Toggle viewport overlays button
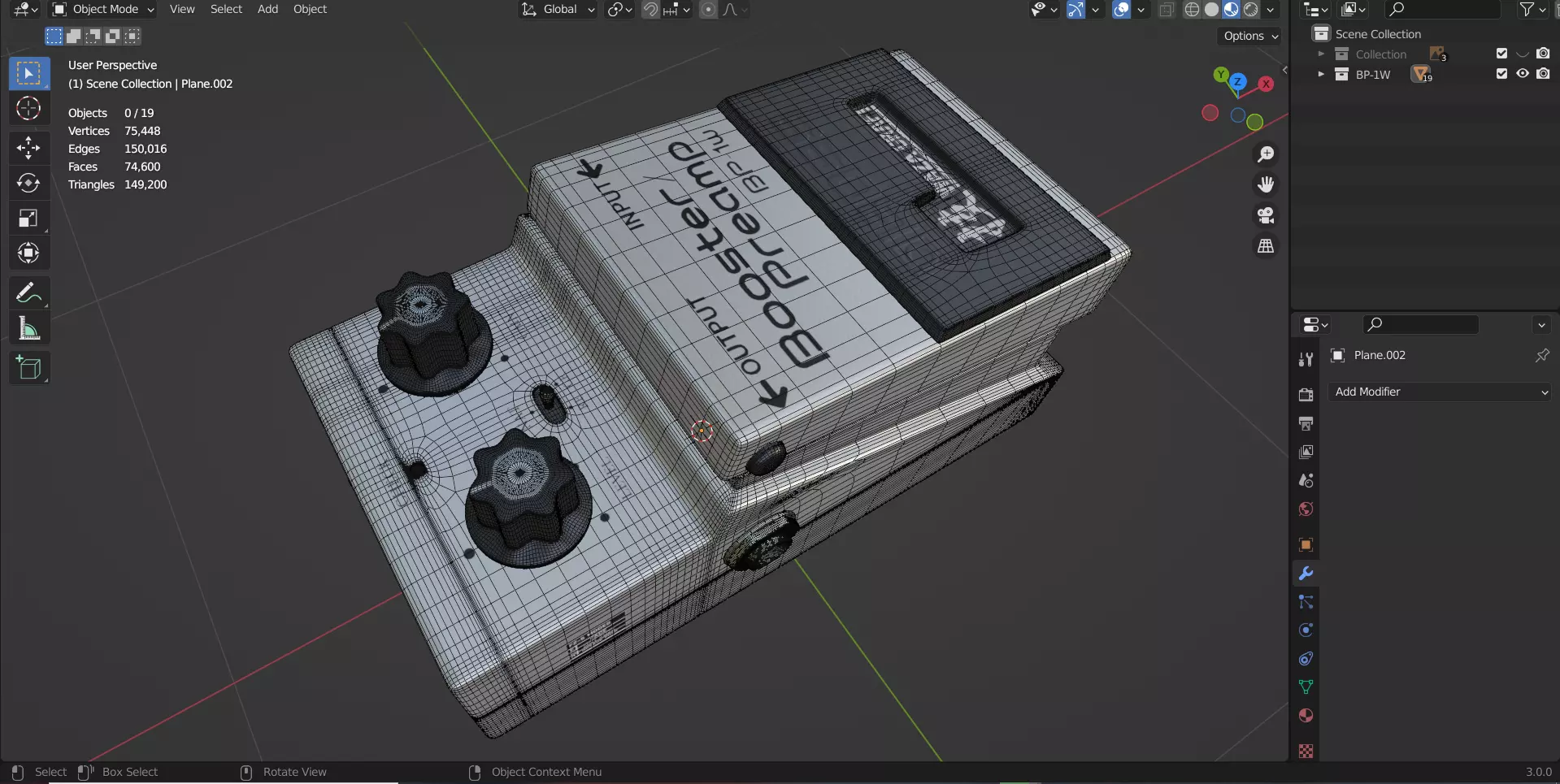 (1121, 10)
